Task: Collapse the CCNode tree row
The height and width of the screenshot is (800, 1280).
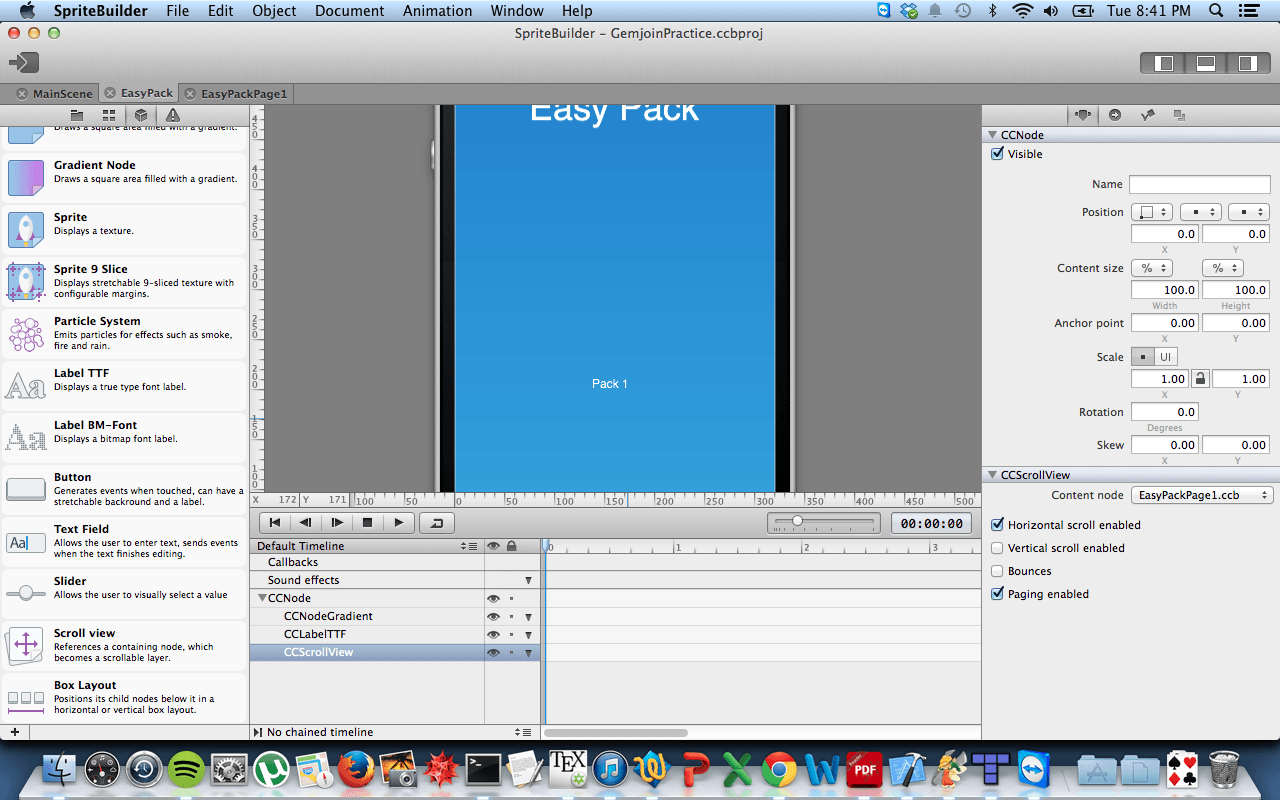Action: click(262, 598)
